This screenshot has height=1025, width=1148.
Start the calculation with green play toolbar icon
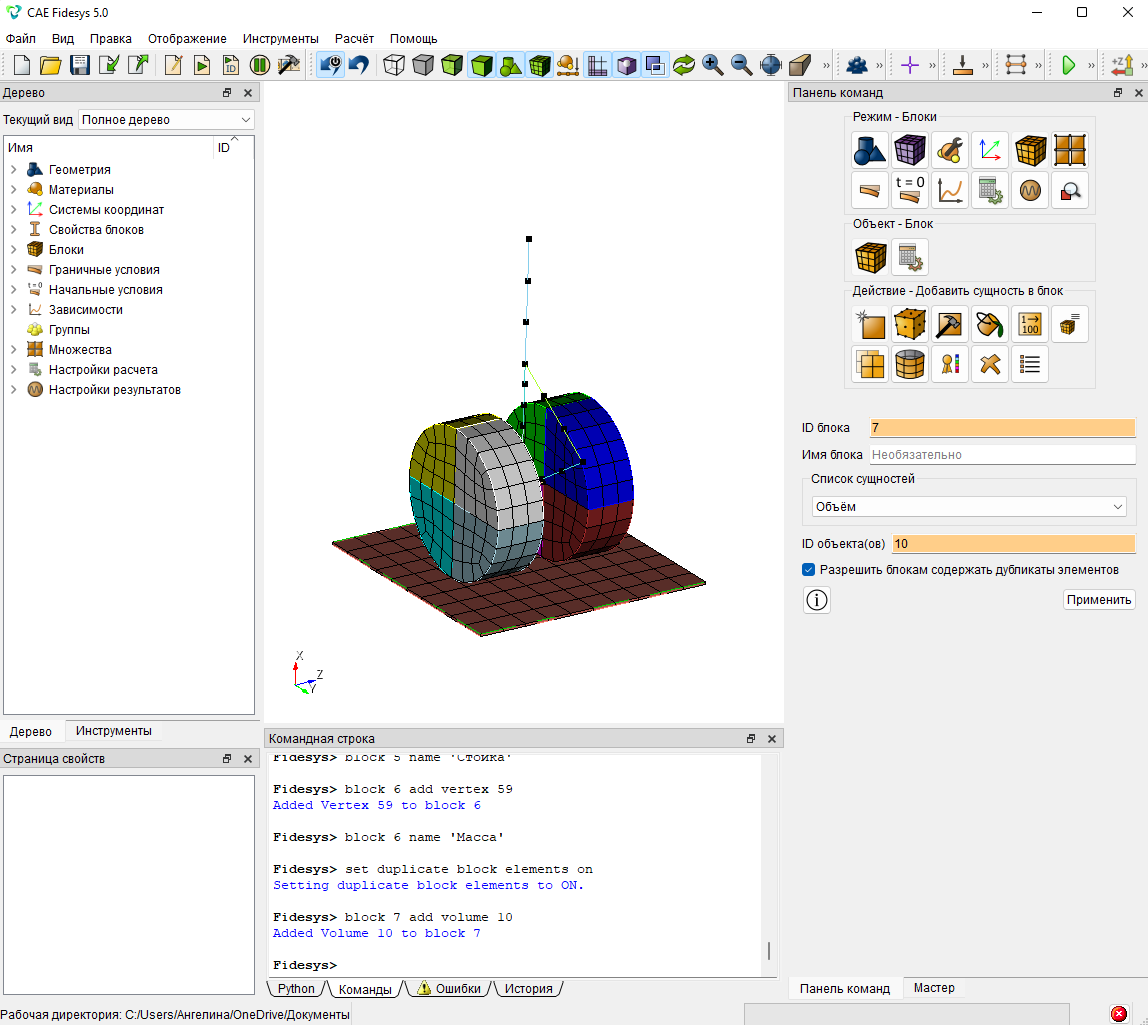[x=1068, y=65]
